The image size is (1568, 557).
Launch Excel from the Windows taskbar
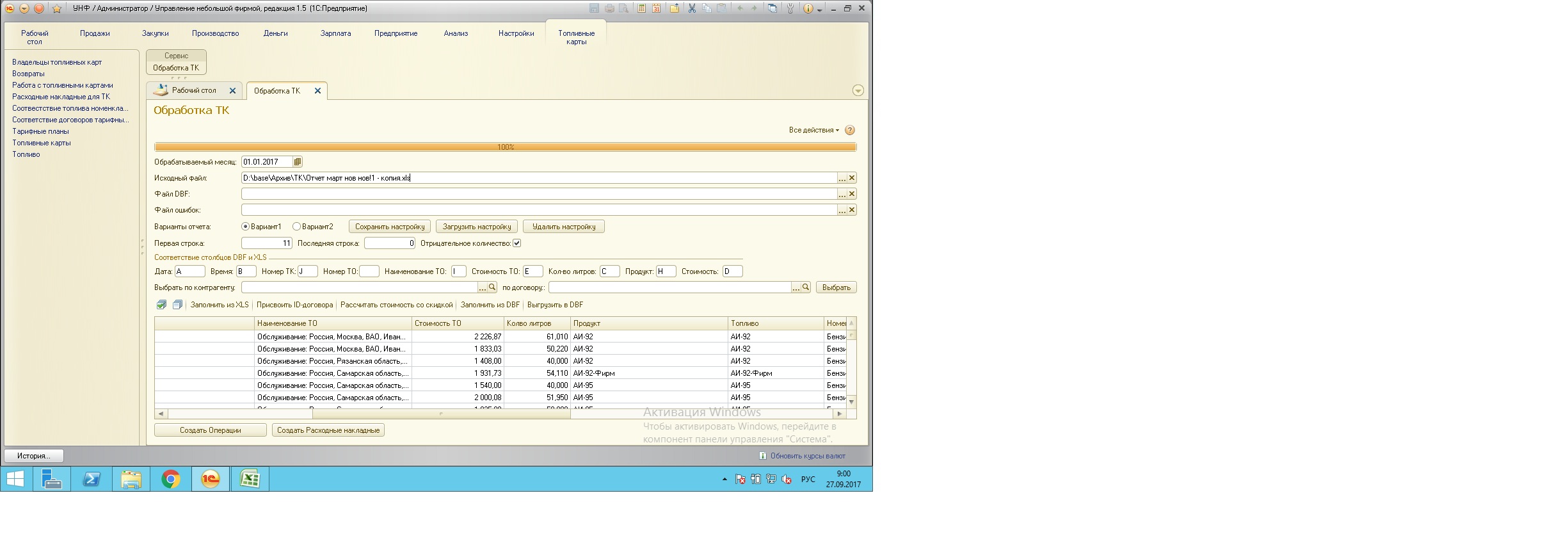point(250,479)
